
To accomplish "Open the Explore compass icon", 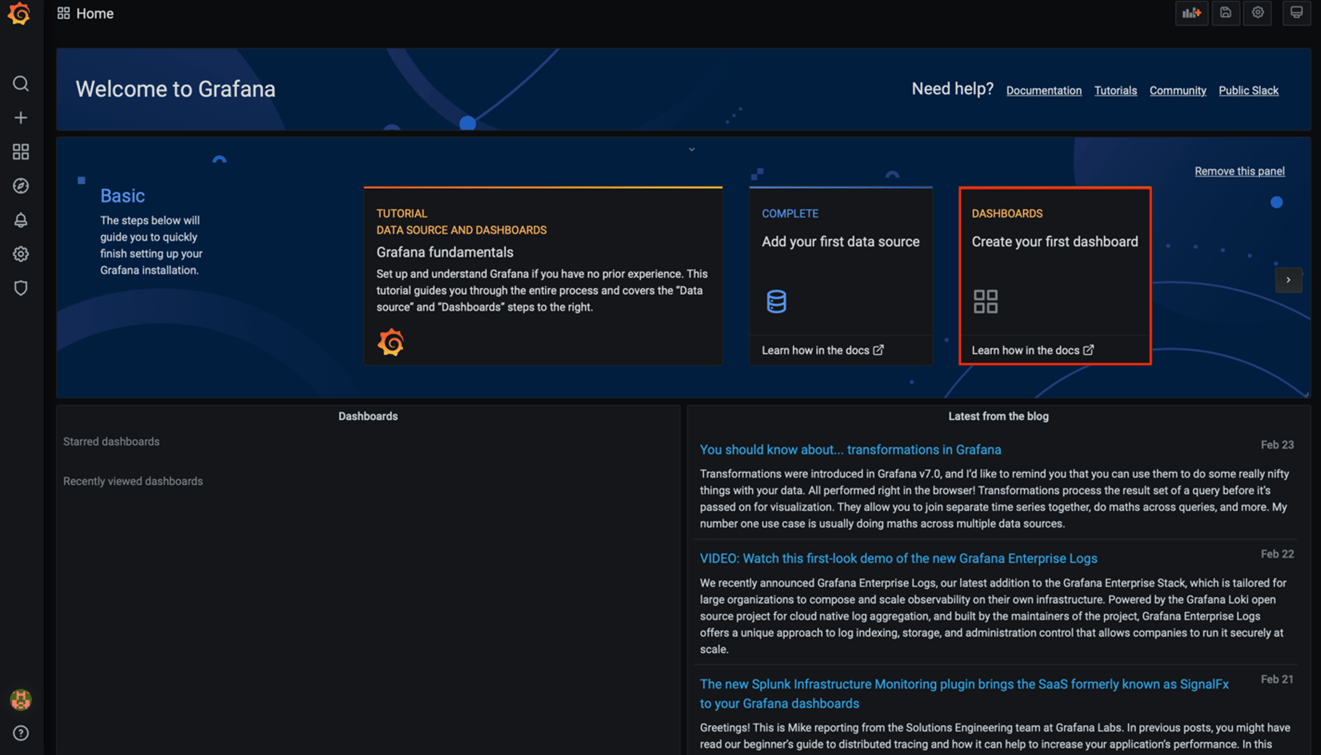I will coord(20,186).
